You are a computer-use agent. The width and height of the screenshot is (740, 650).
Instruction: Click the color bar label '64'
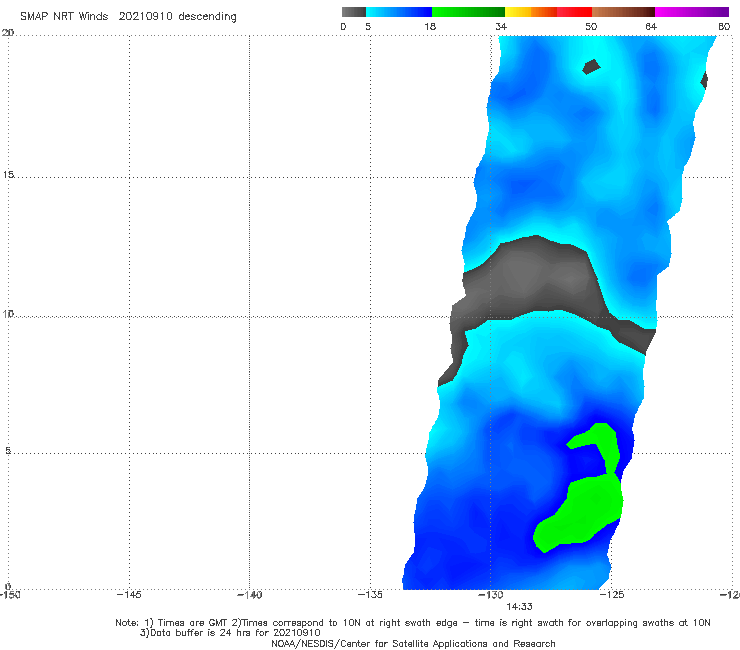pyautogui.click(x=651, y=26)
